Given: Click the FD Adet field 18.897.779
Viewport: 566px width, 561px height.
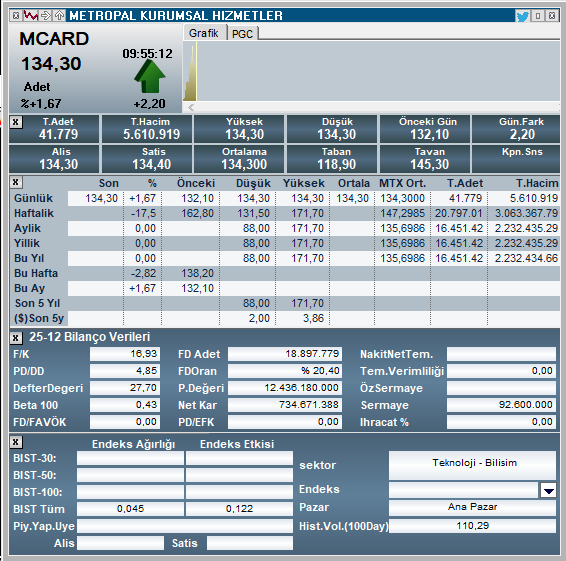Looking at the screenshot, I should point(285,354).
